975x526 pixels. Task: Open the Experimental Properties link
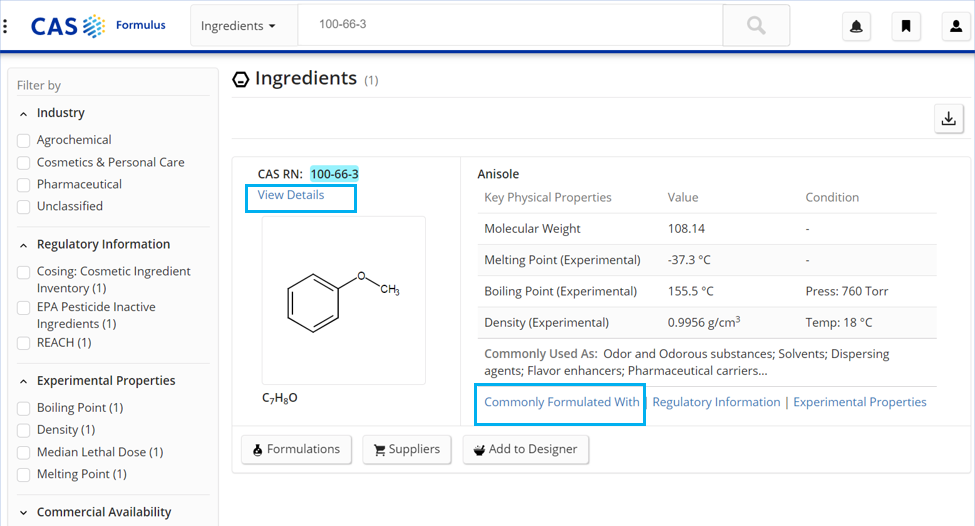(860, 402)
